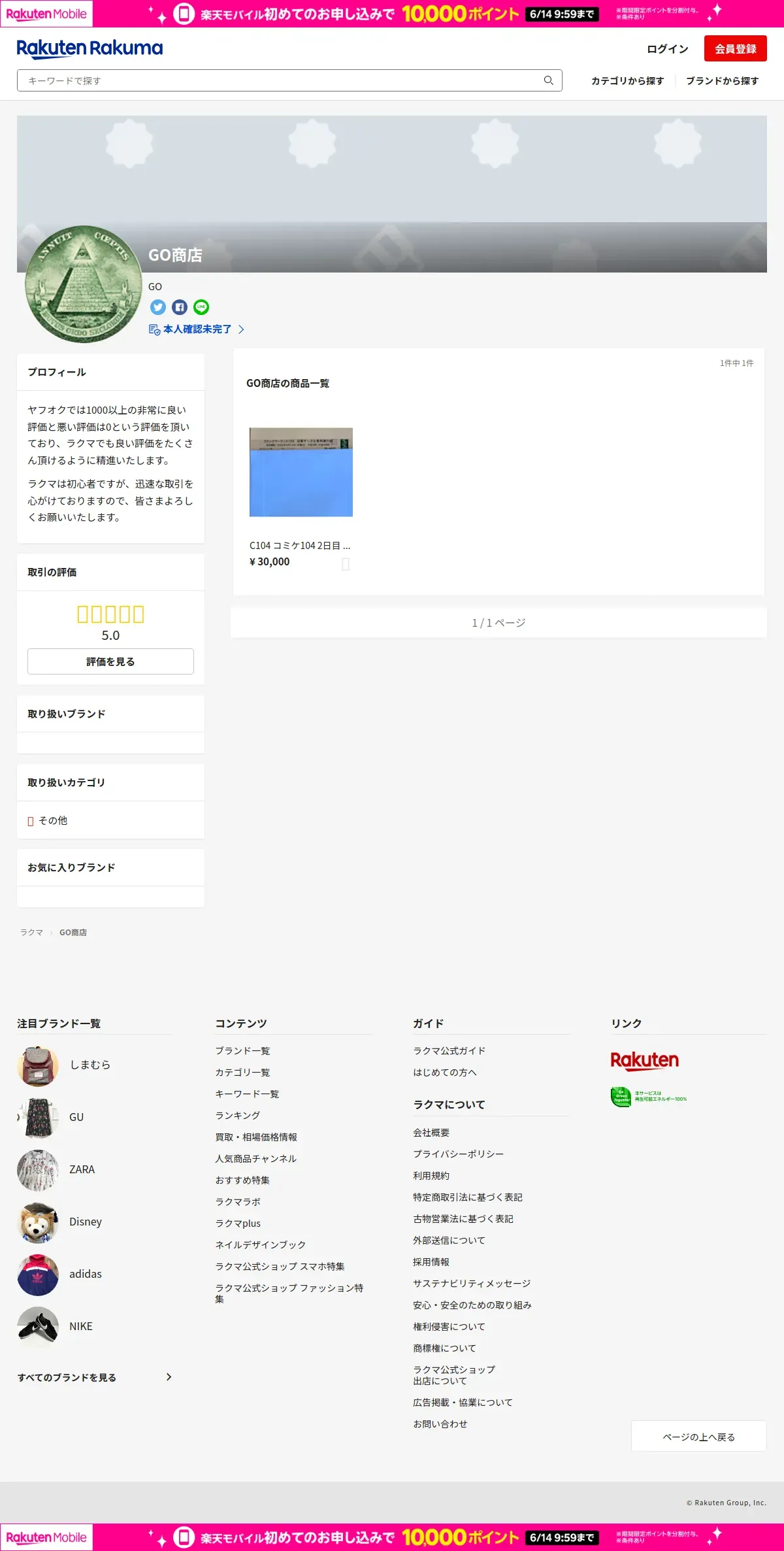Click ページの上へ戻る button
Image resolution: width=784 pixels, height=1551 pixels.
click(x=699, y=1436)
